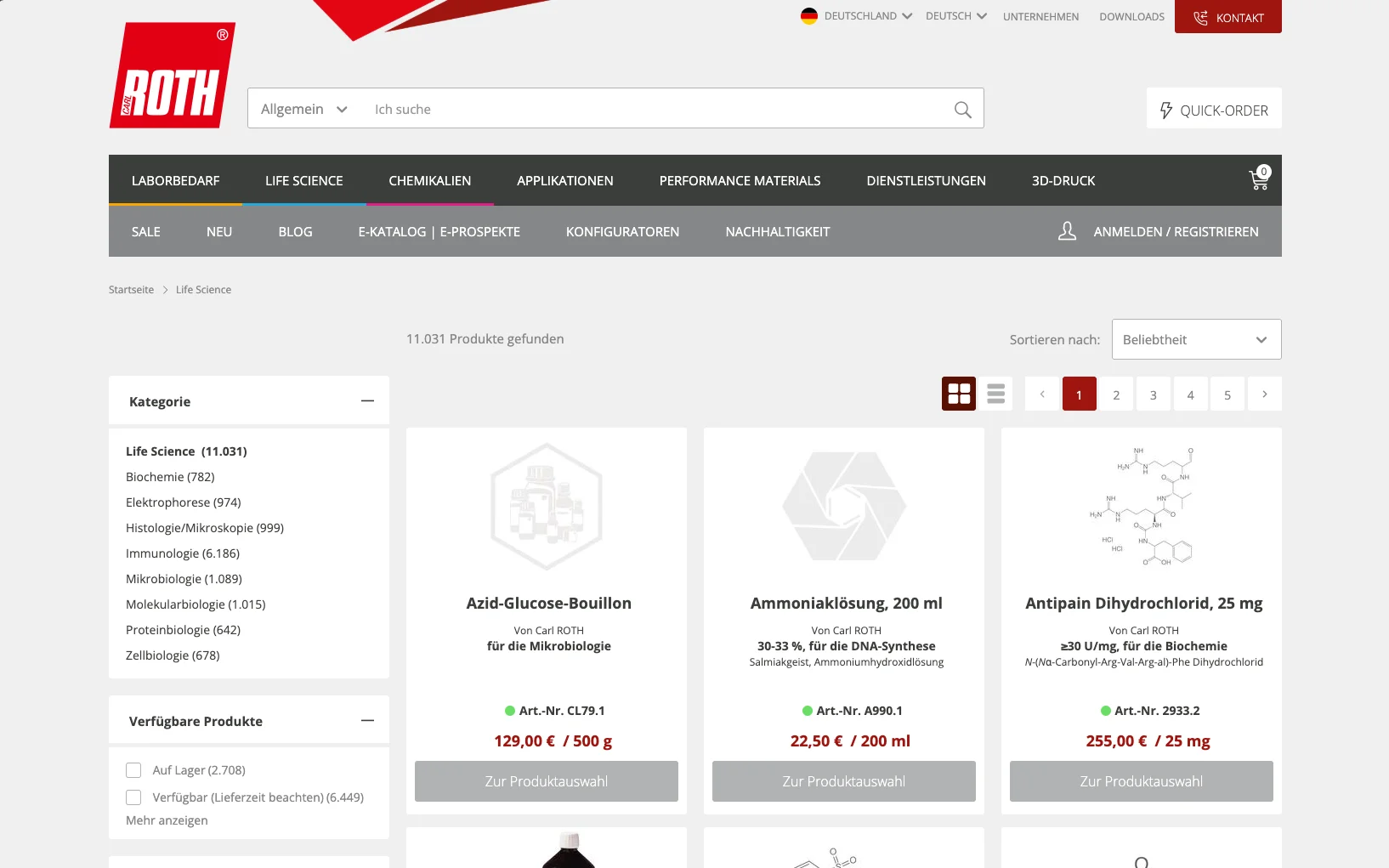Collapse the Verfügbare Produkte panel
Screen dimensions: 1389x868
click(367, 720)
